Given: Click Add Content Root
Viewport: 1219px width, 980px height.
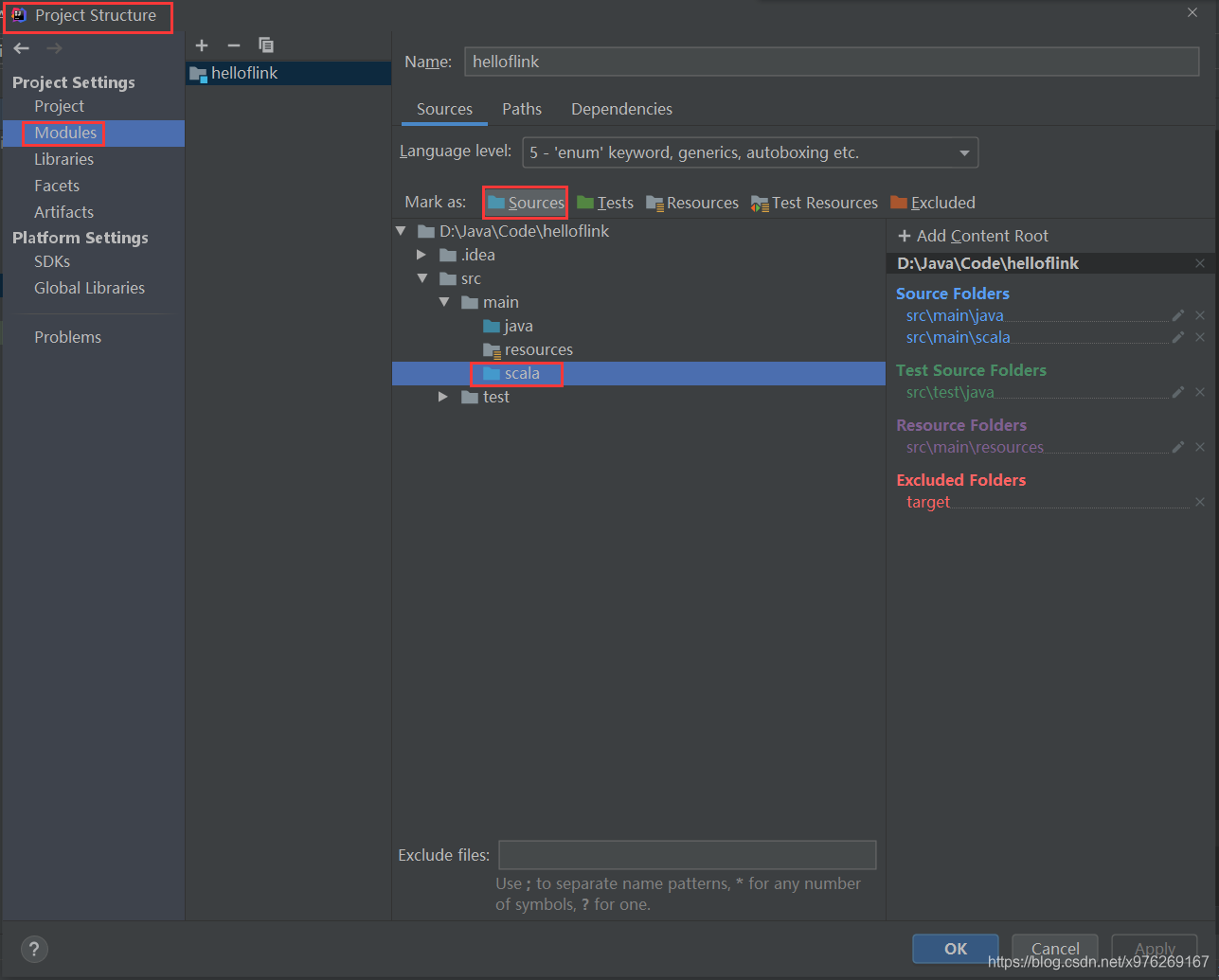Looking at the screenshot, I should pyautogui.click(x=974, y=236).
